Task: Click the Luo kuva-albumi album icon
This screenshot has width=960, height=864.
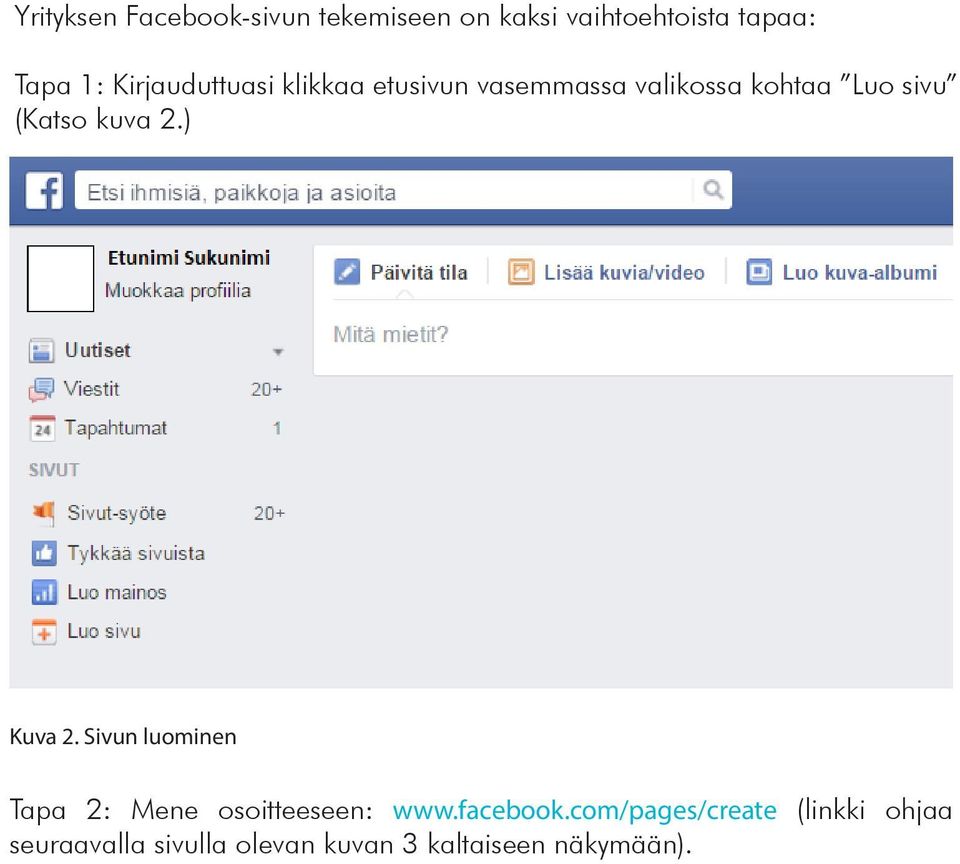Action: [x=759, y=272]
